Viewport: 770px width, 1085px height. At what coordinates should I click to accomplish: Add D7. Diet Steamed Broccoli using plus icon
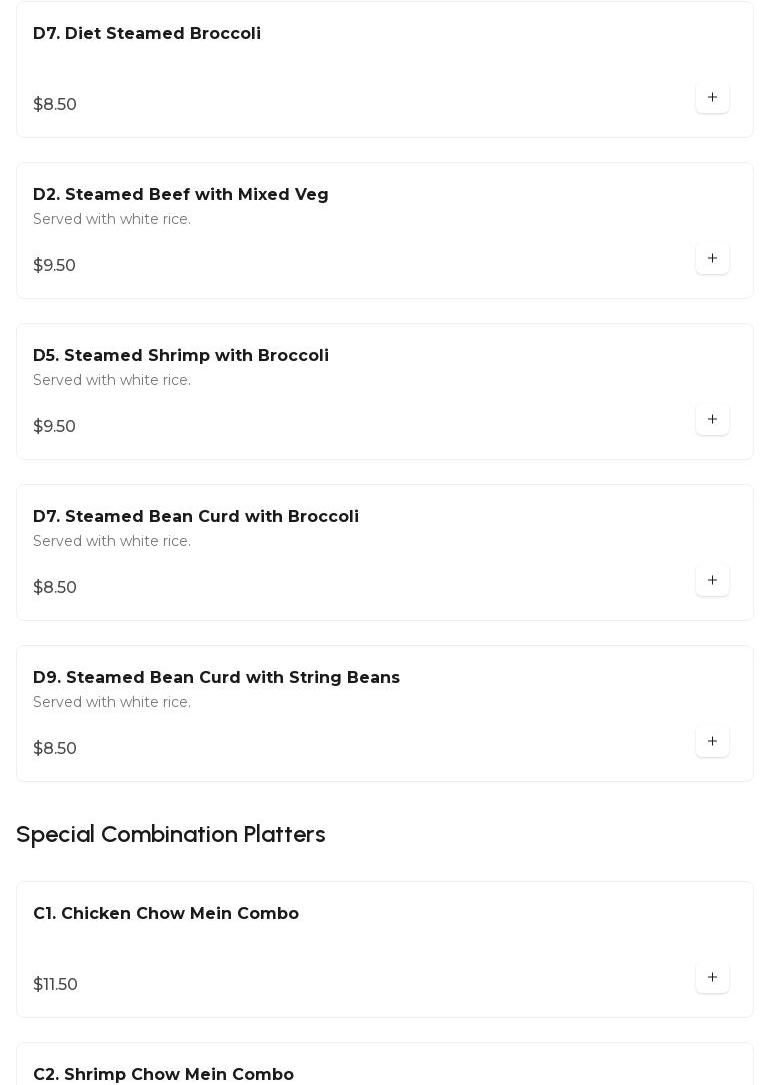pos(712,98)
